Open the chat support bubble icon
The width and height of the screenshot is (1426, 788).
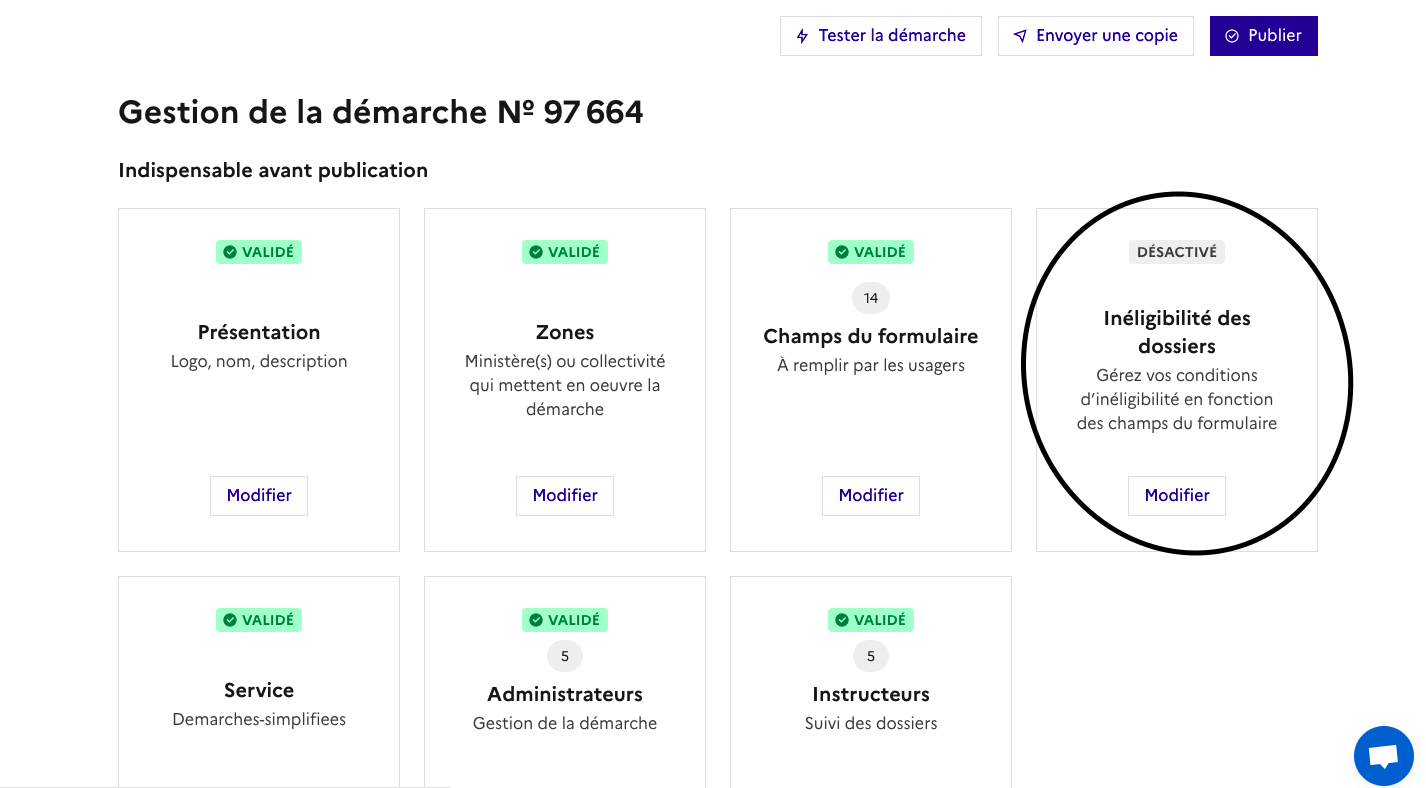click(1383, 756)
